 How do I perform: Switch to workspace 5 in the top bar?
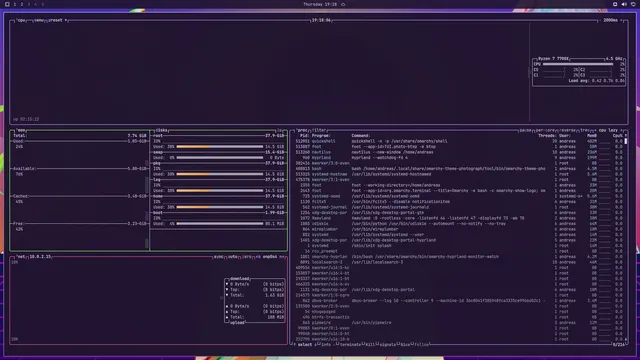(x=42, y=4)
